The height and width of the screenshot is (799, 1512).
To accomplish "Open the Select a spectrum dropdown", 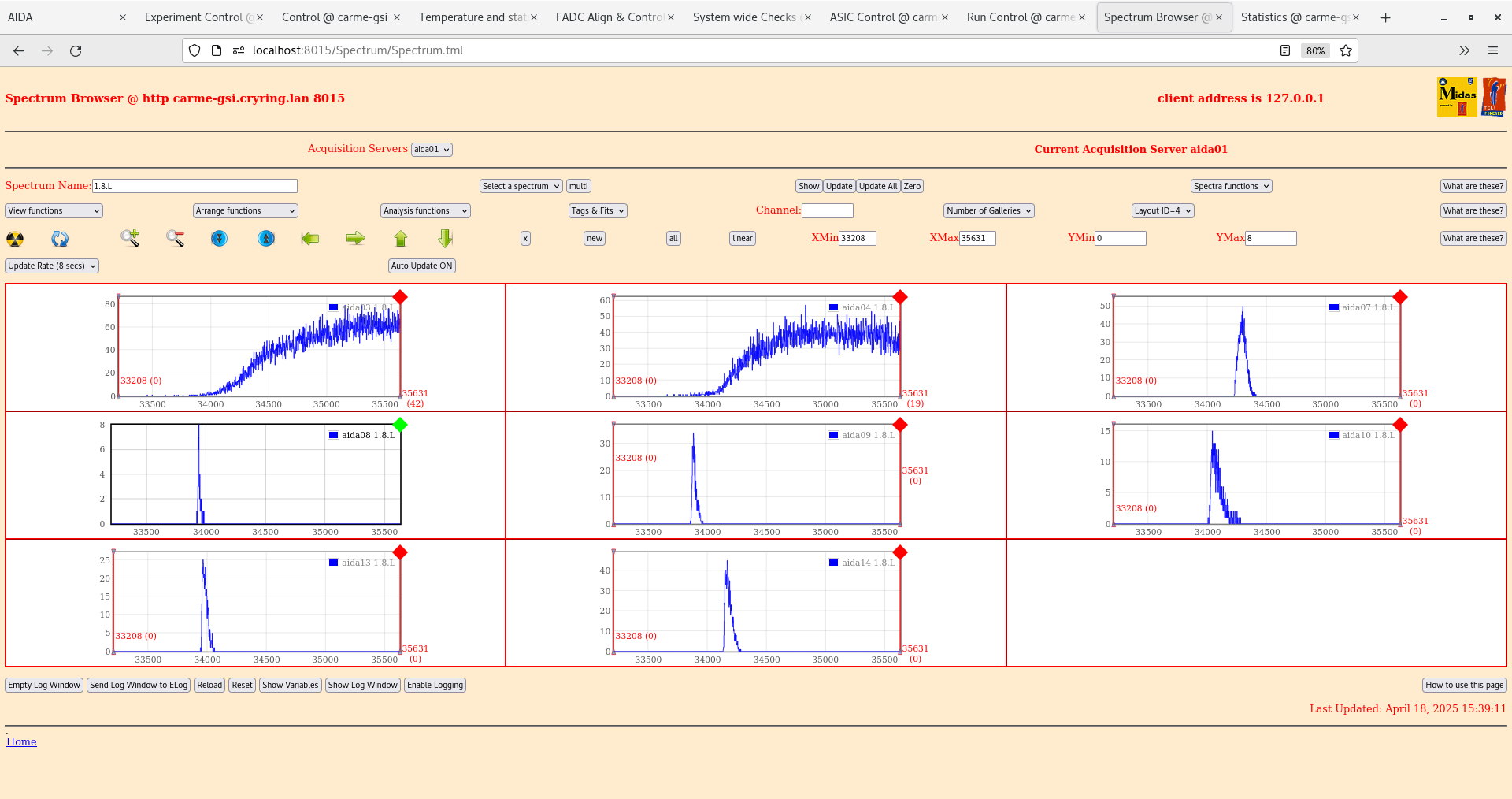I will (x=521, y=186).
